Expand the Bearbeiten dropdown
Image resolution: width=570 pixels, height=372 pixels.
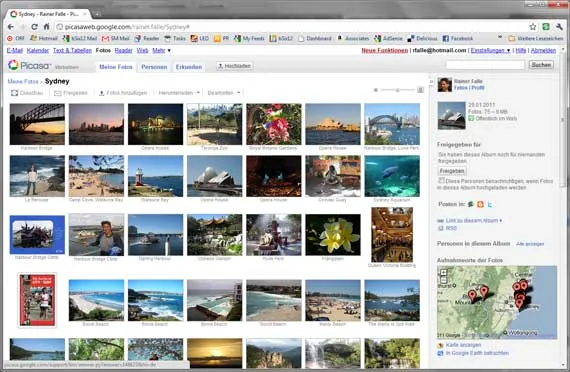point(224,93)
